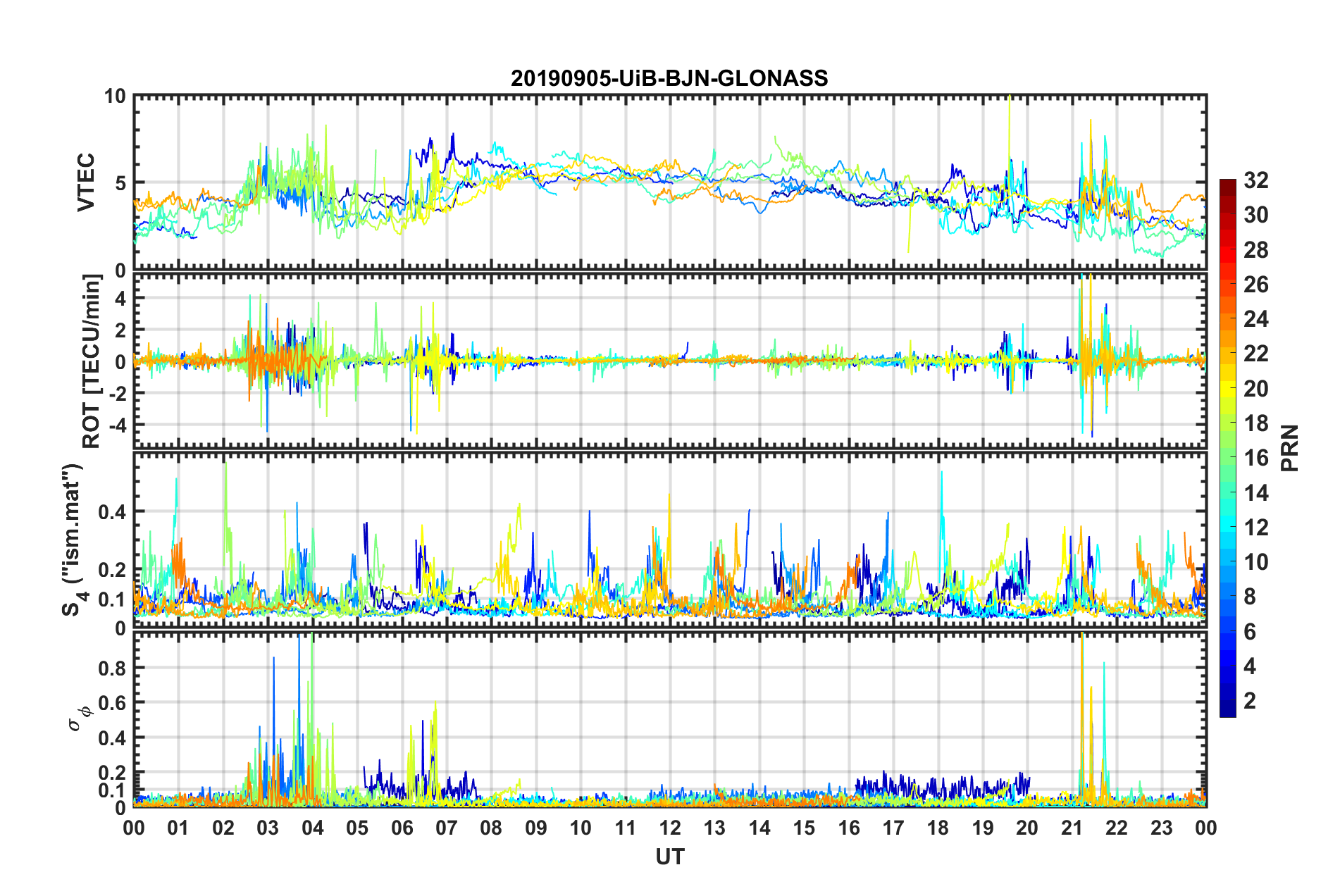
Task: Select the 03 hour tick on the UT axis
Action: (268, 828)
